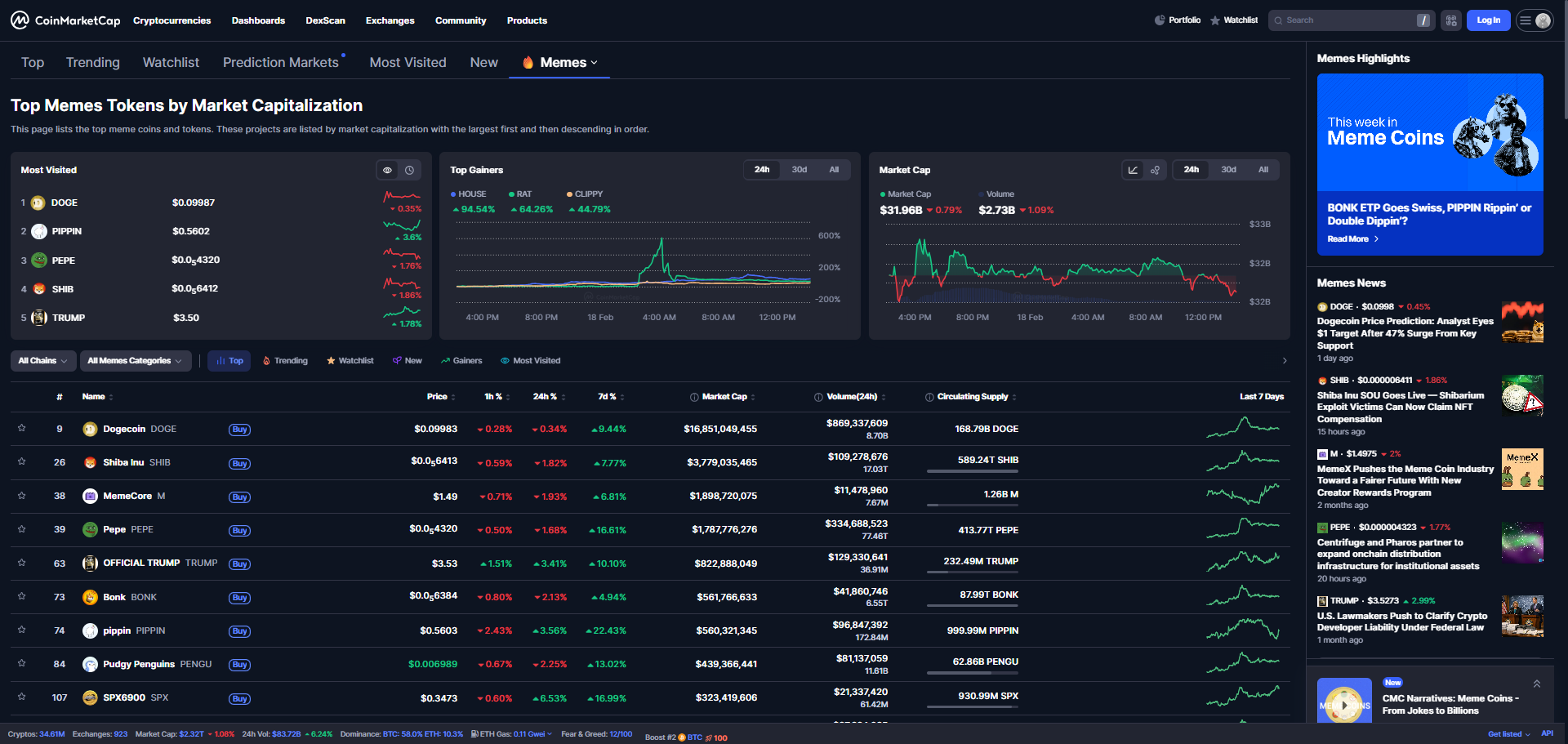Image resolution: width=1568 pixels, height=744 pixels.
Task: Switch Most Visited widget to eye view
Action: 388,170
